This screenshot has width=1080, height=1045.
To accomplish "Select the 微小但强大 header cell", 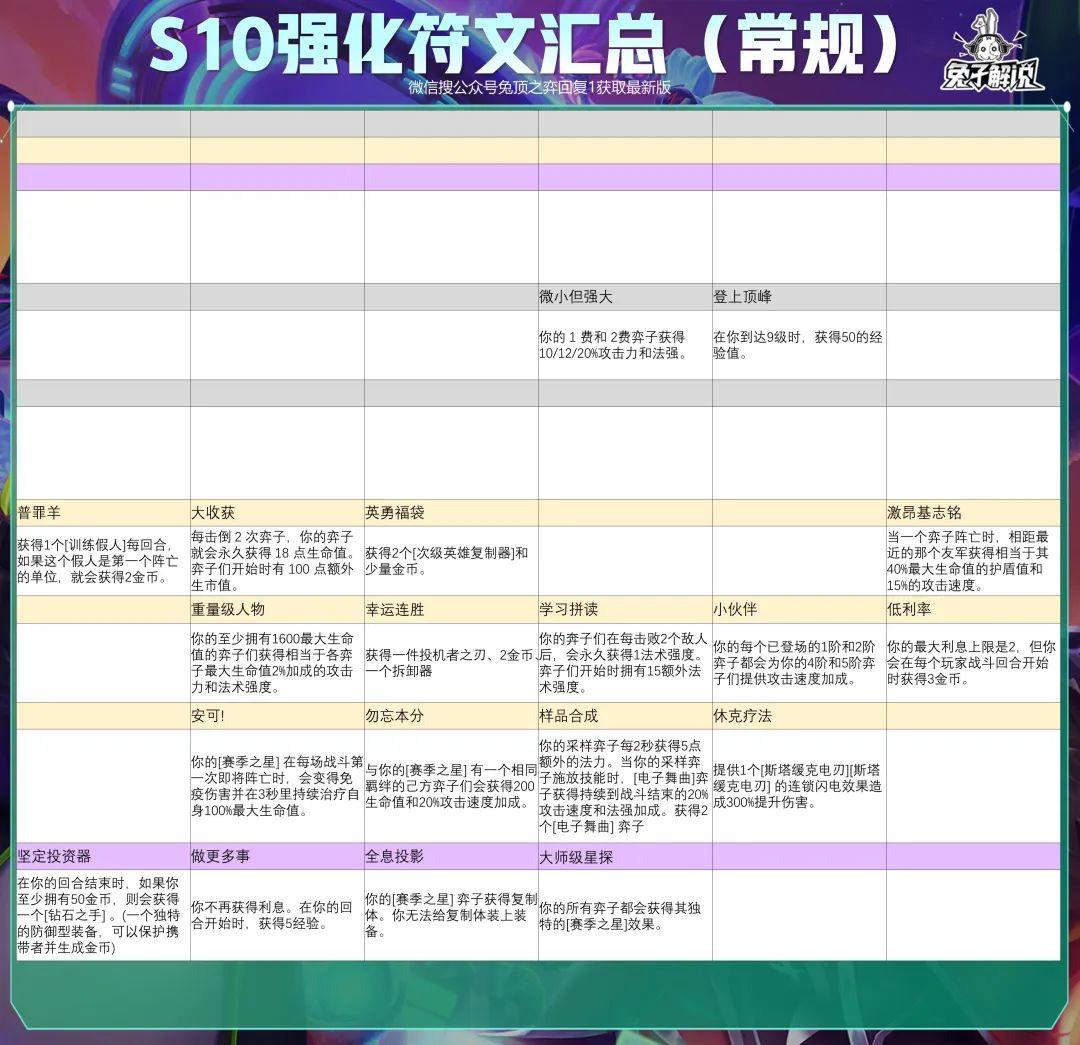I will coord(625,297).
